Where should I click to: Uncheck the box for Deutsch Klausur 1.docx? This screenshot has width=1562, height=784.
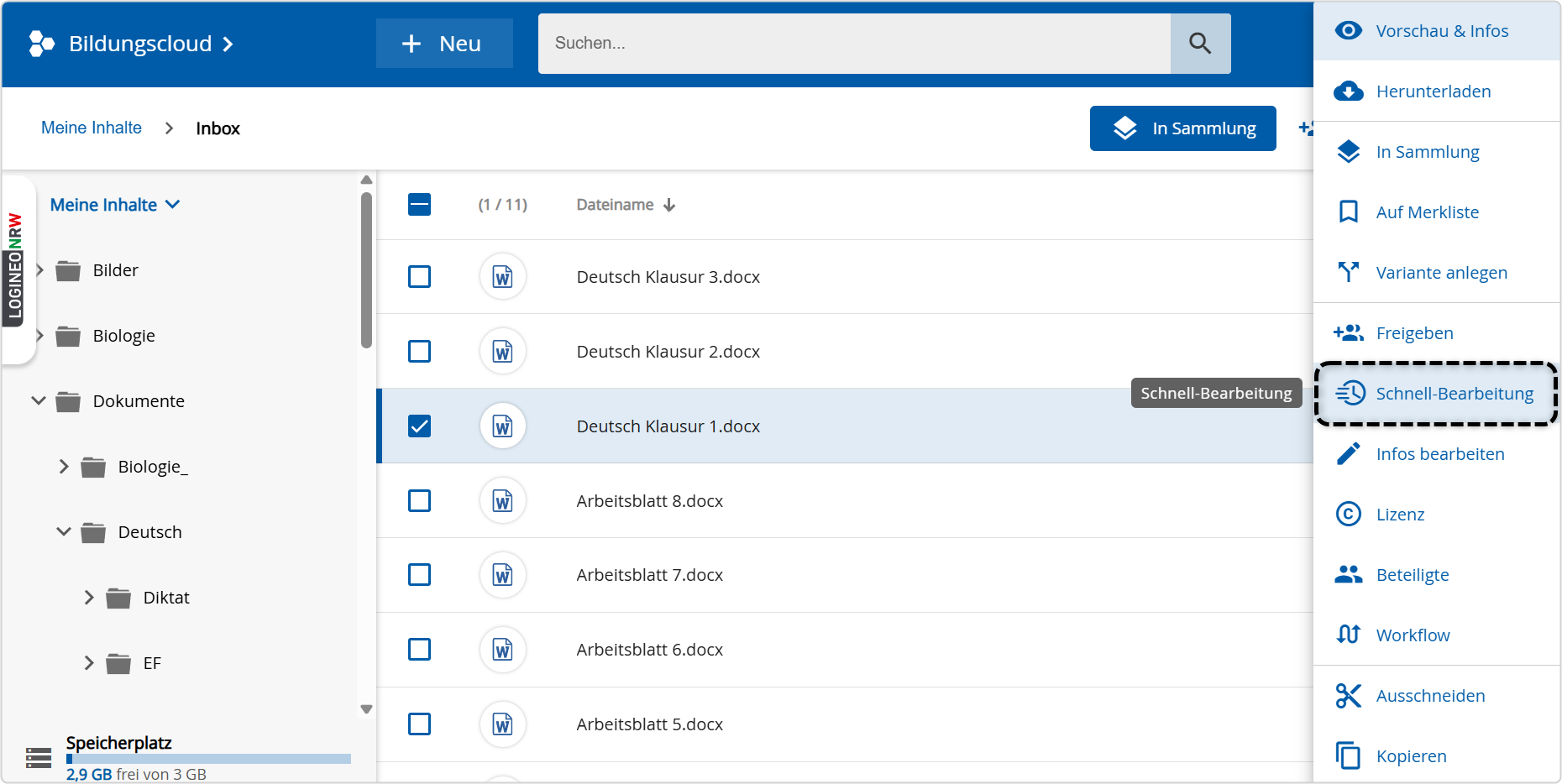pos(419,426)
